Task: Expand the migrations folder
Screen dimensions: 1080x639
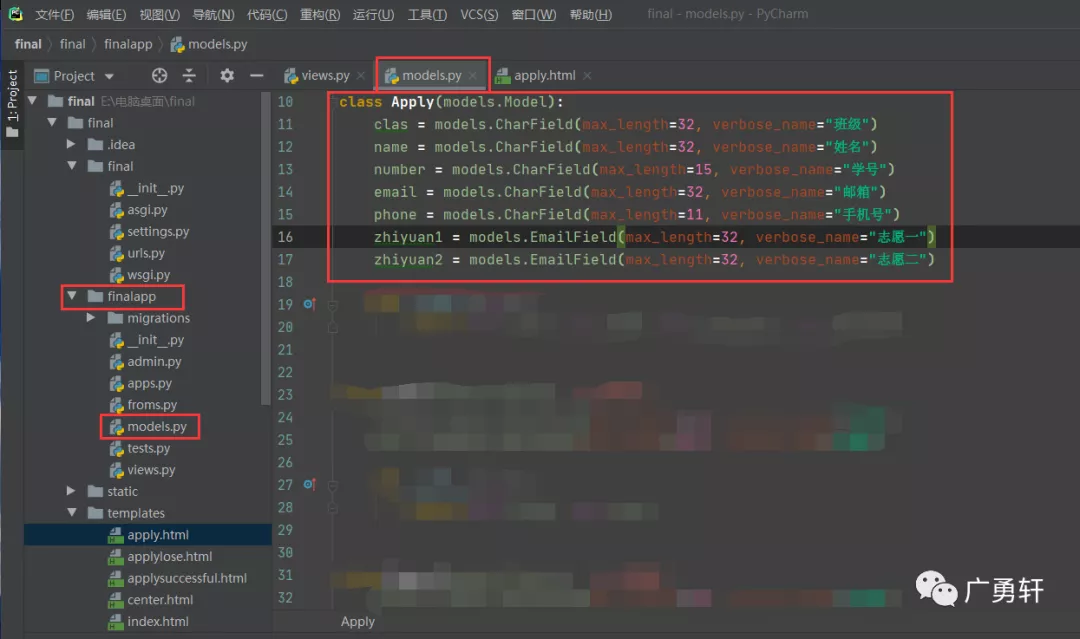Action: (90, 318)
